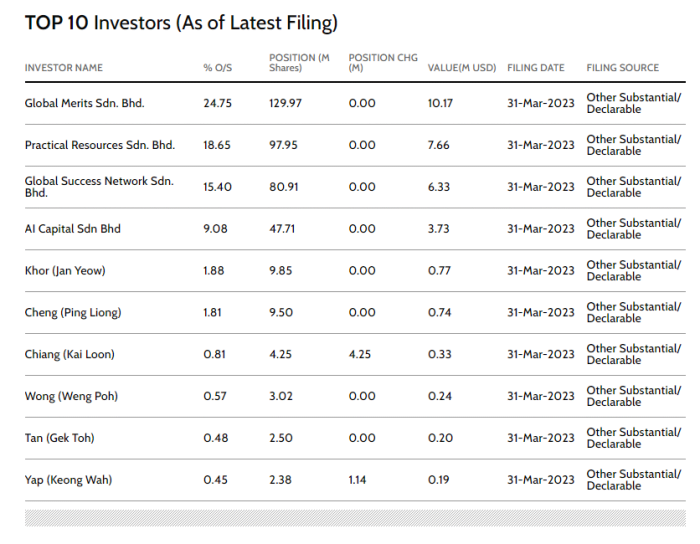Image resolution: width=700 pixels, height=544 pixels.
Task: Click the filing date in AI Capital row
Action: pyautogui.click(x=541, y=229)
